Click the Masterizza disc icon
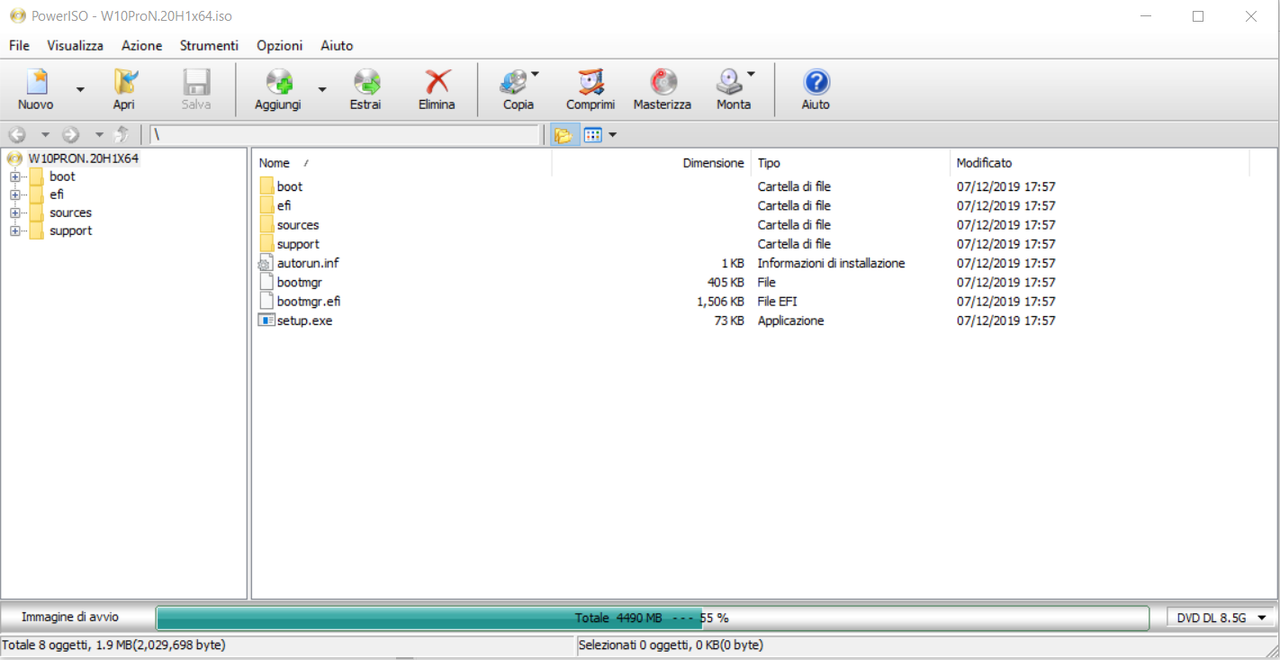Screen dimensions: 1280x660 tap(662, 82)
